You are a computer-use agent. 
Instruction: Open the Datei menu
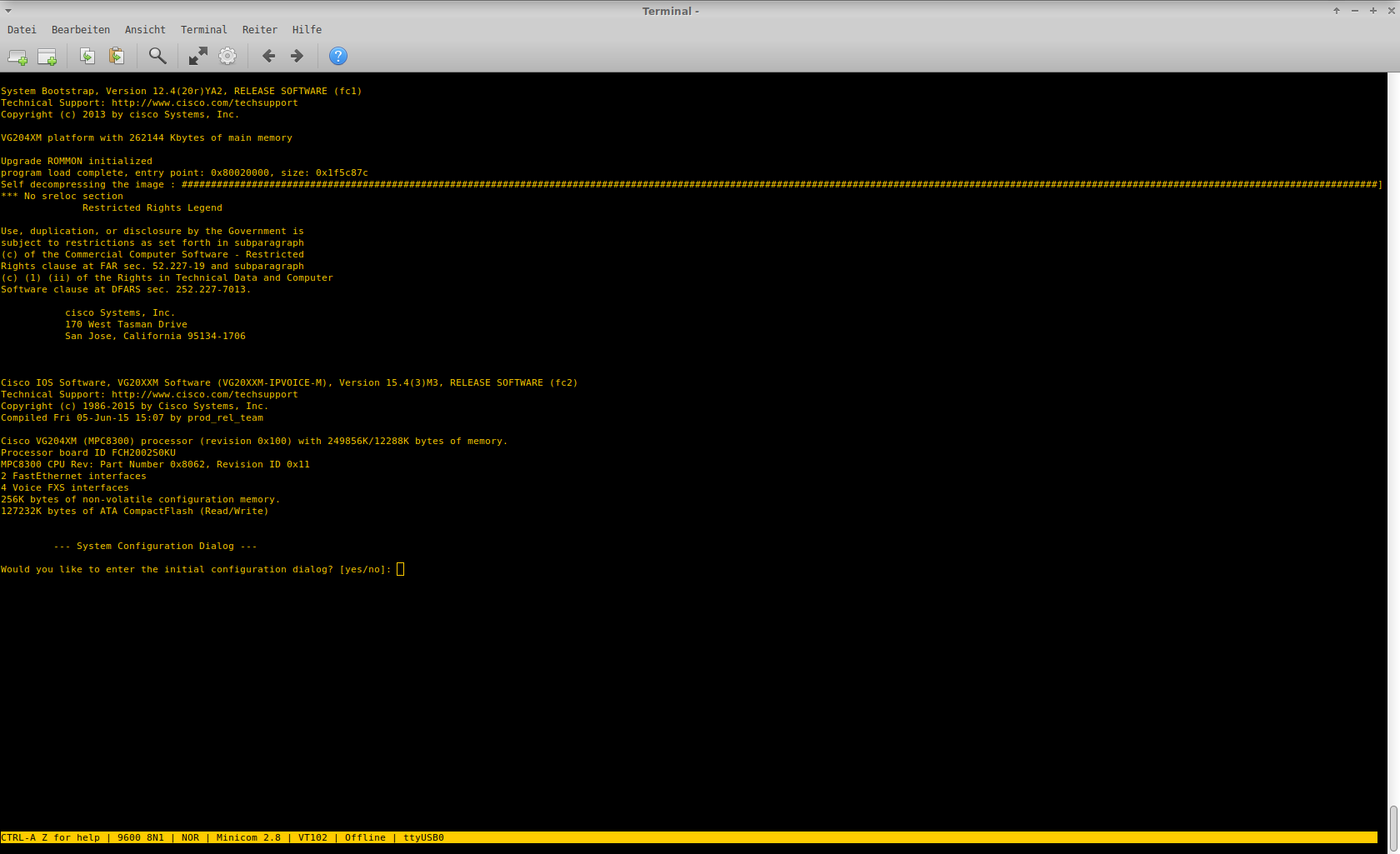point(22,30)
